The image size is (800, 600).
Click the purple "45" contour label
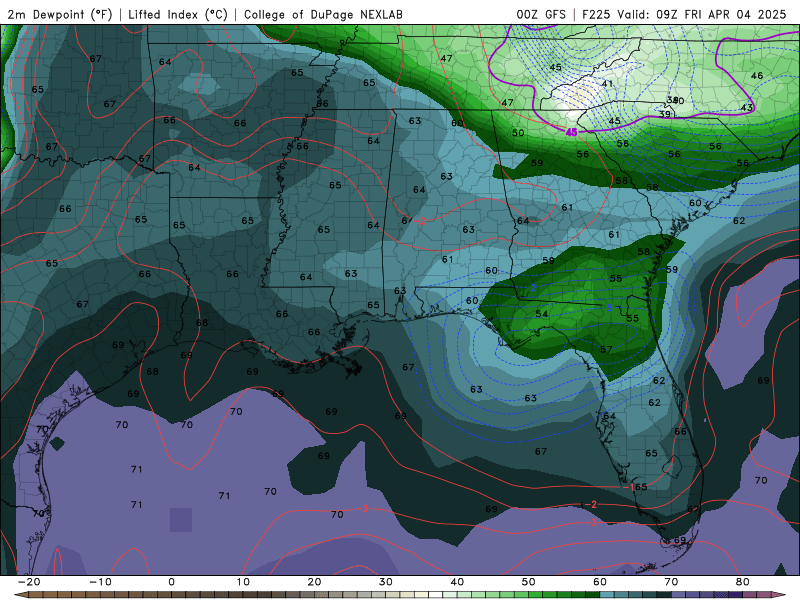click(x=571, y=132)
